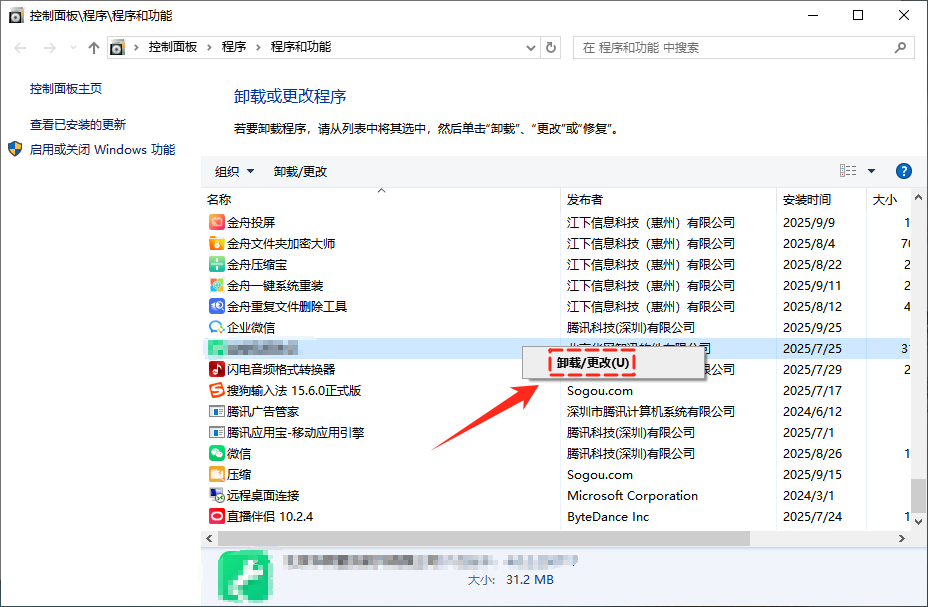Click the refresh address bar button
This screenshot has height=607, width=928.
(x=551, y=47)
